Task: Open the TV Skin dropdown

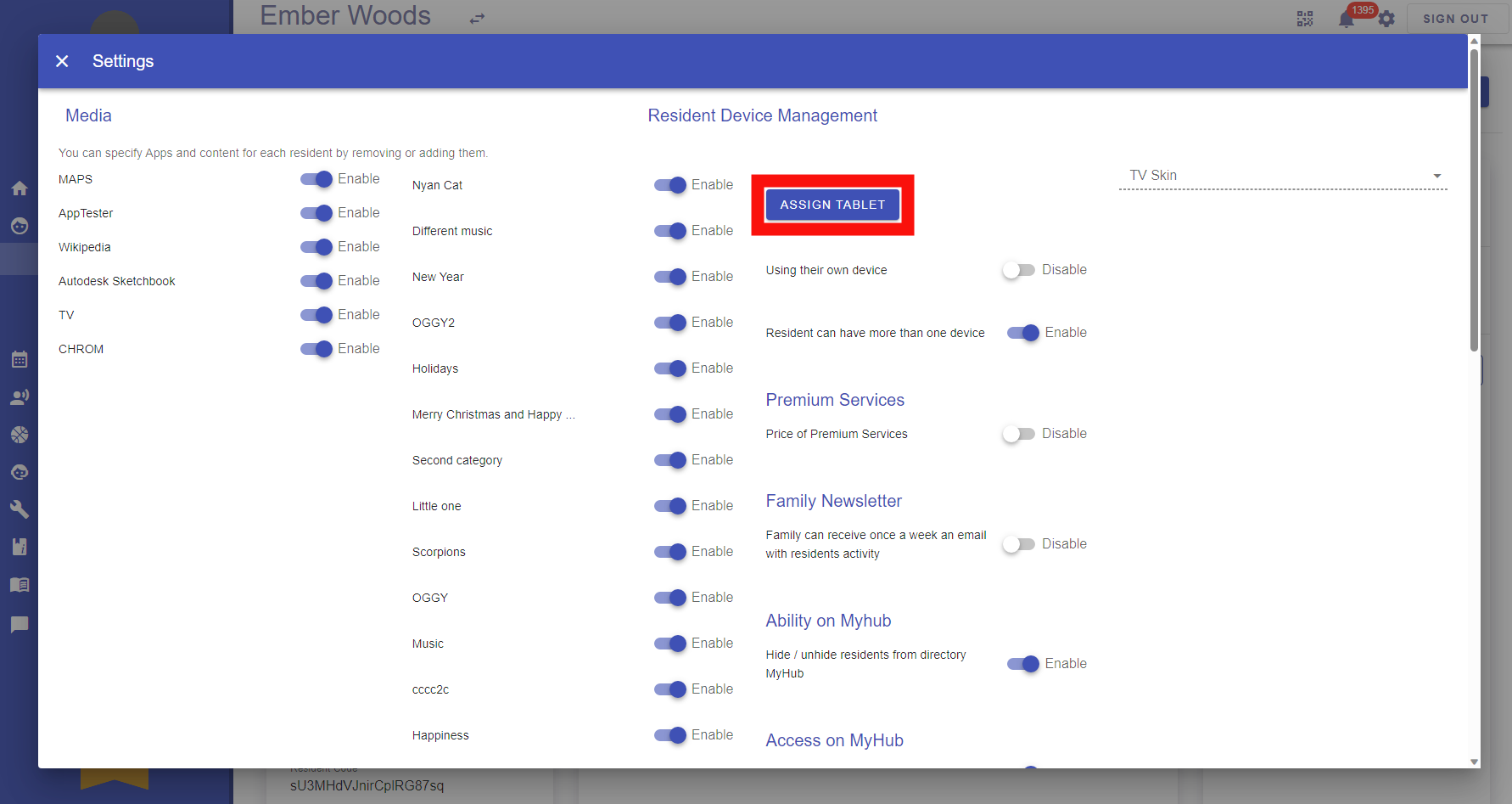Action: [1283, 176]
